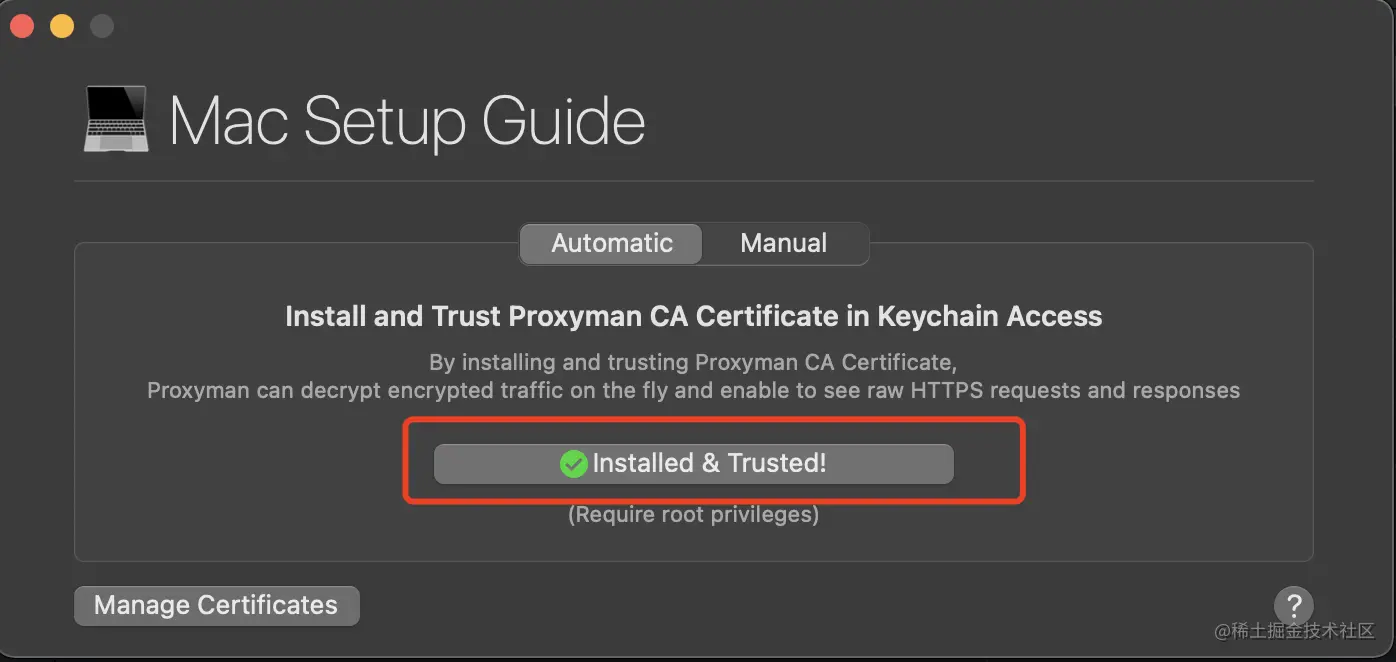Open help with the question mark button
The image size is (1396, 662).
coord(1293,605)
